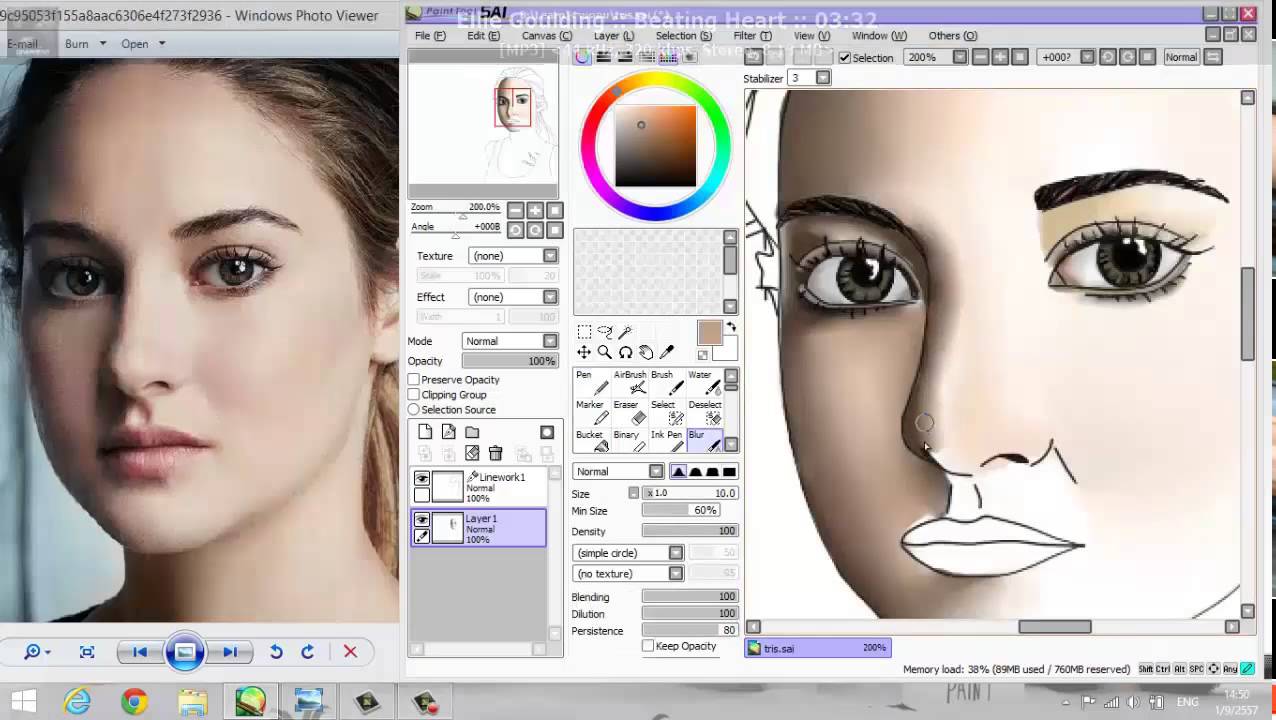
Task: Open the Canvas menu
Action: coord(547,36)
